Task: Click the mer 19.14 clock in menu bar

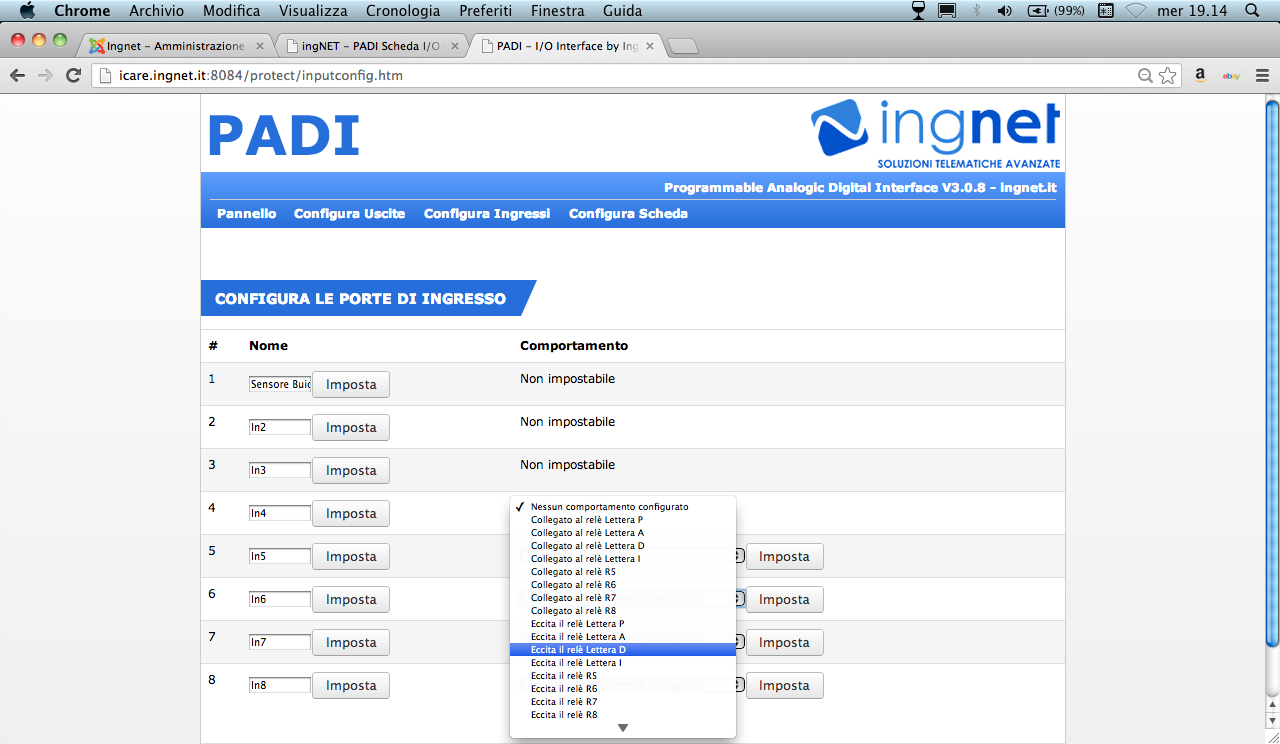Action: 1193,11
